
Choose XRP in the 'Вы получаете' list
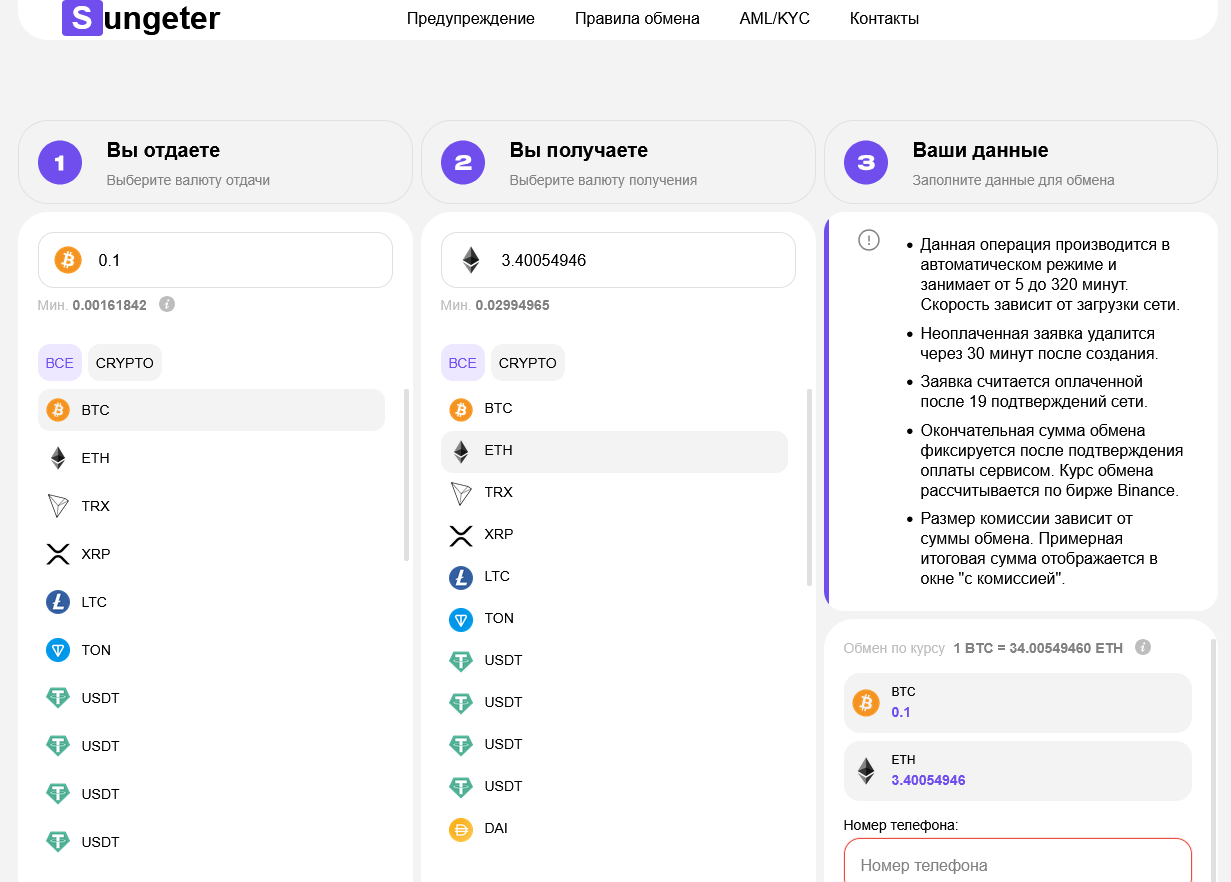[498, 534]
